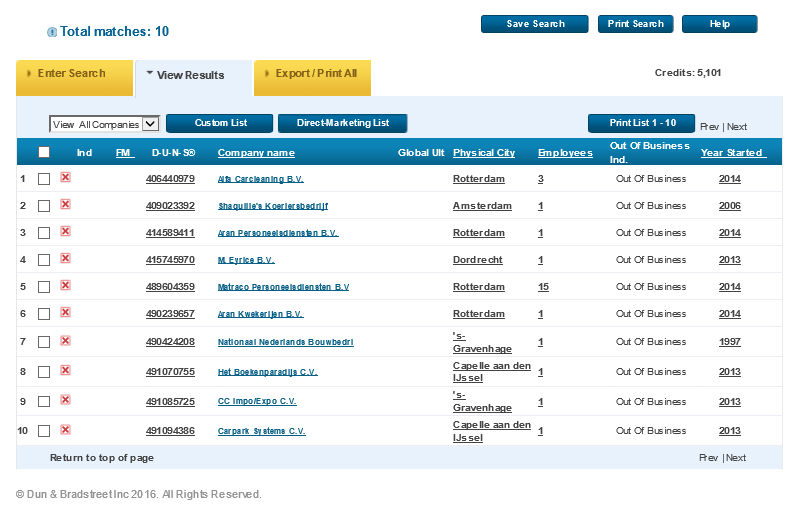Select the View Results tab
796x505 pixels.
point(193,77)
